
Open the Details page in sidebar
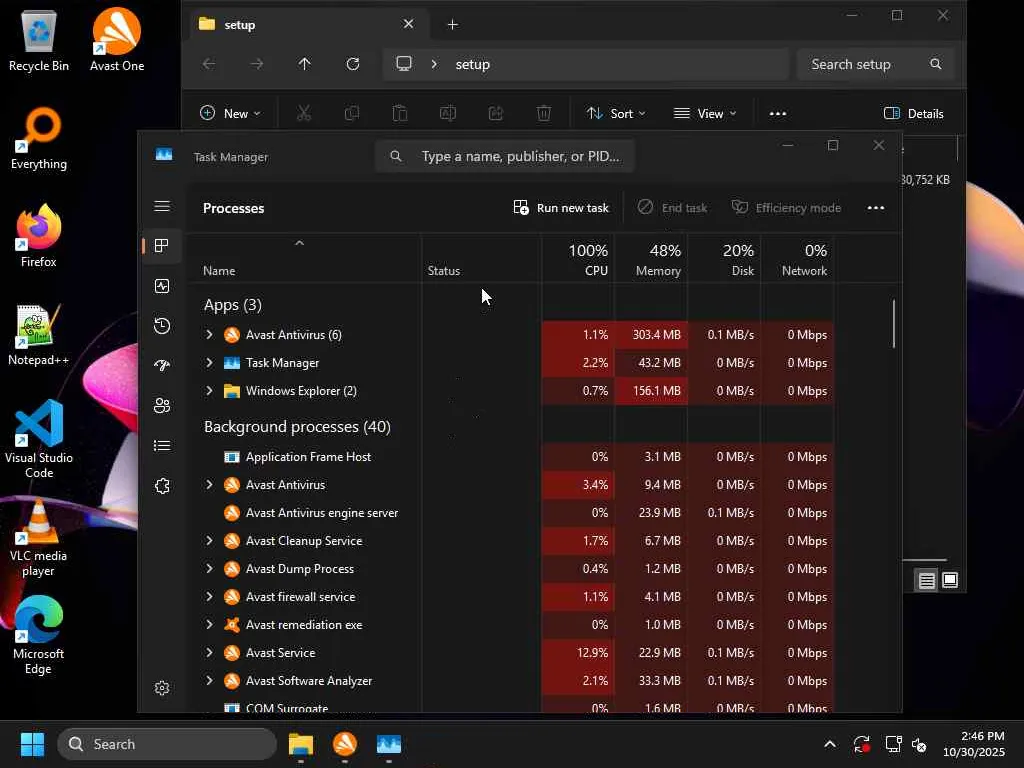tap(162, 445)
